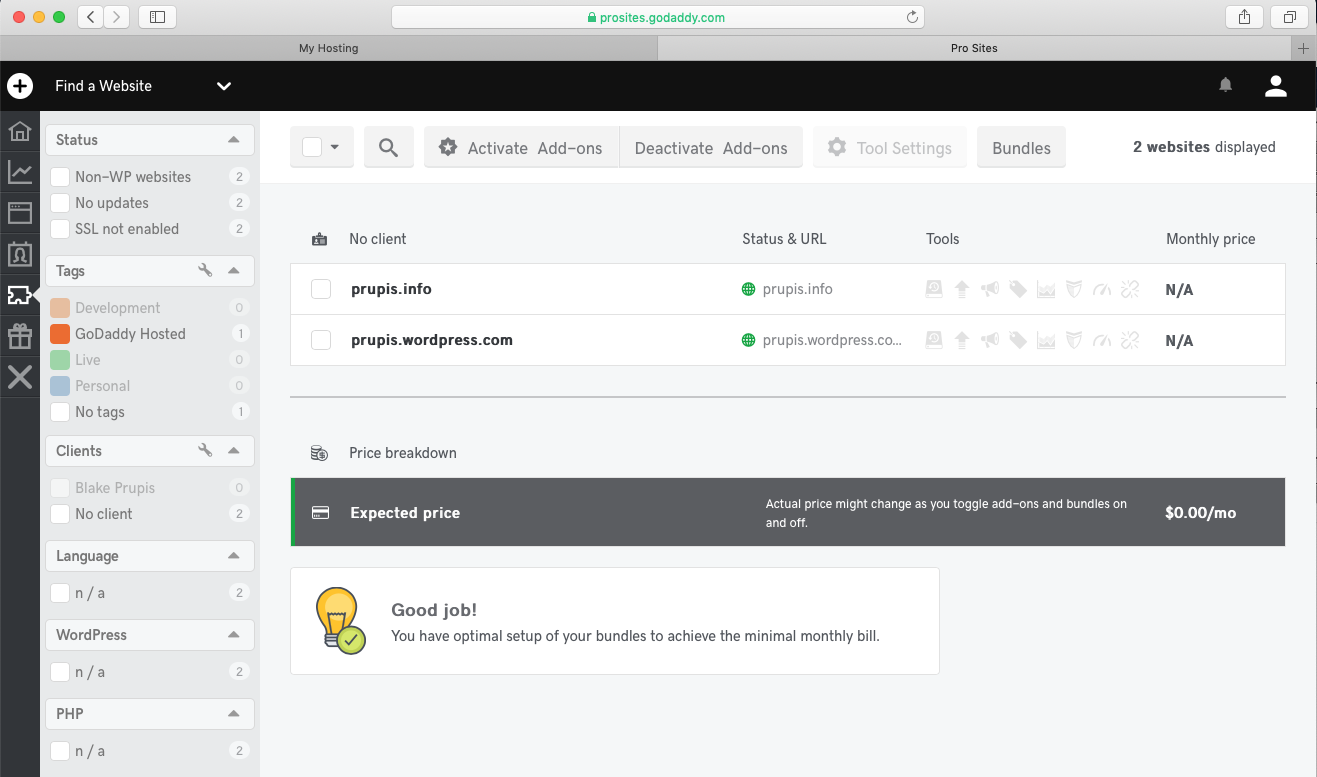Switch to the My Hosting tab
Image resolution: width=1317 pixels, height=777 pixels.
click(329, 48)
